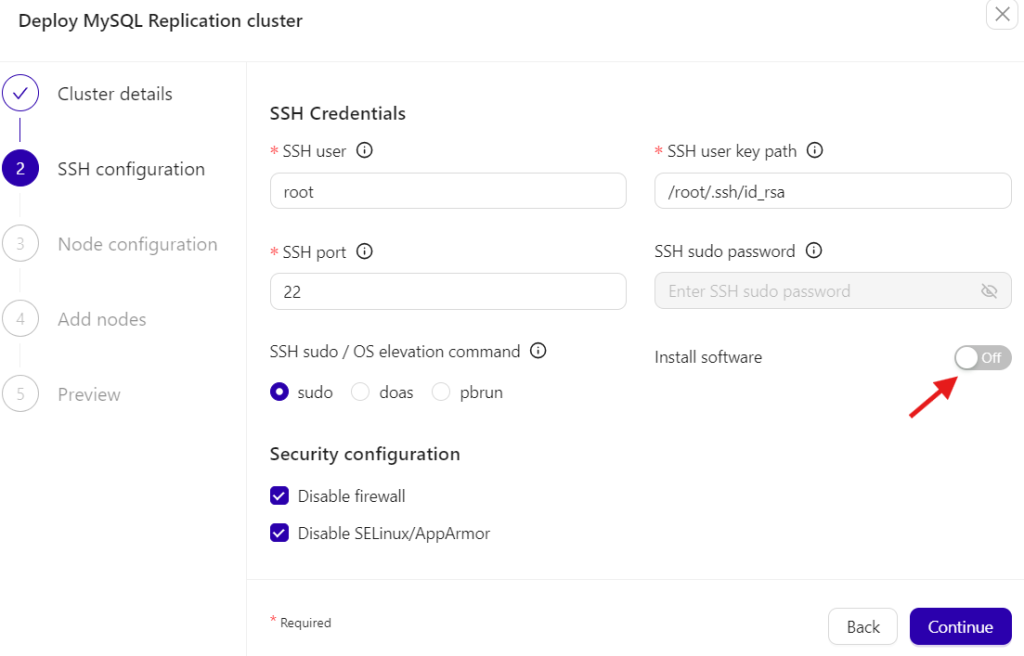Click the info icon beside SSH sudo password
This screenshot has width=1024, height=656.
click(x=814, y=251)
